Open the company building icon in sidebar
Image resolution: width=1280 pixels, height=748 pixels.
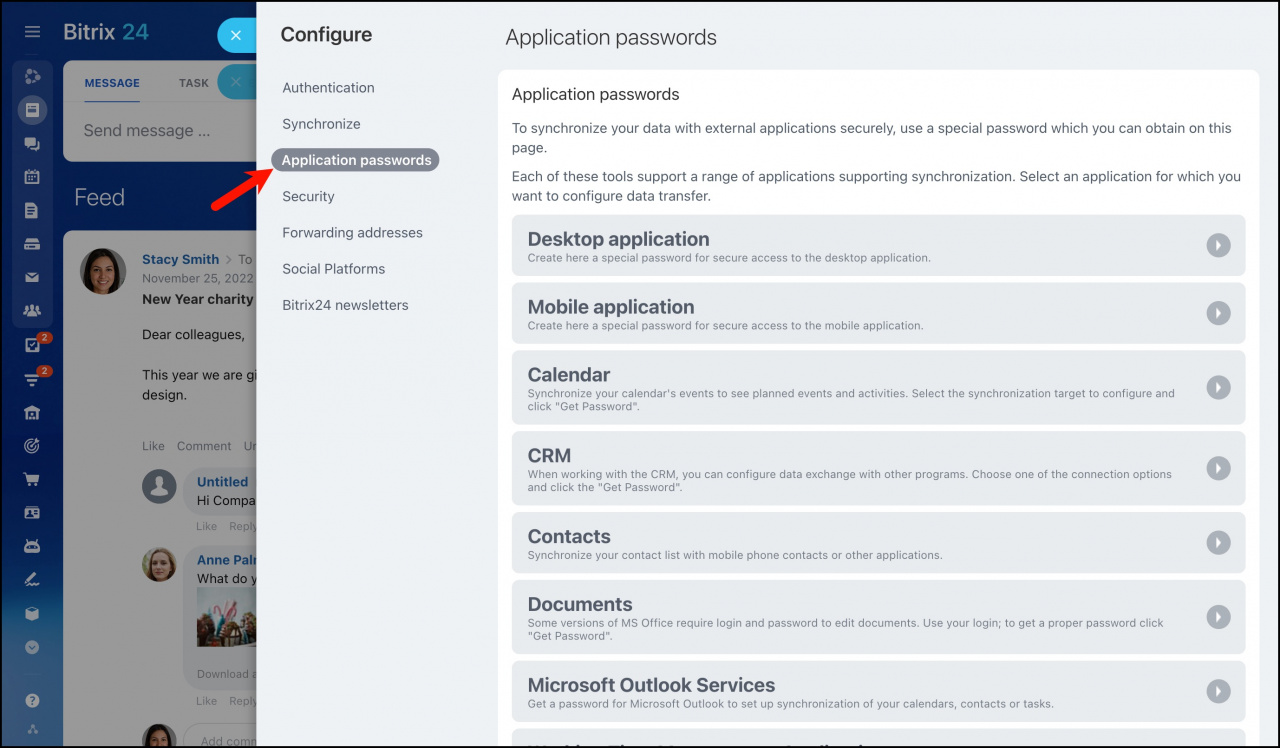[x=32, y=412]
